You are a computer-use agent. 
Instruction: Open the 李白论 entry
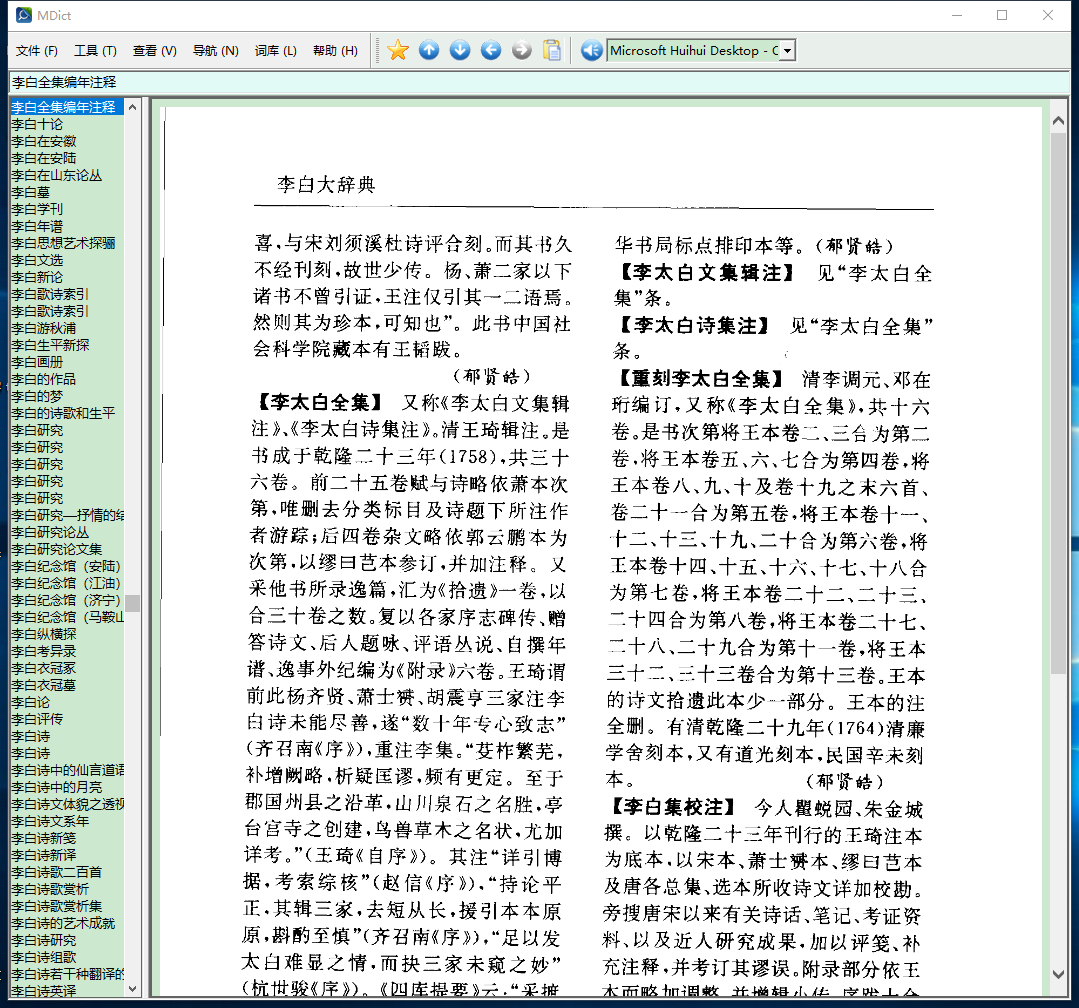point(31,702)
